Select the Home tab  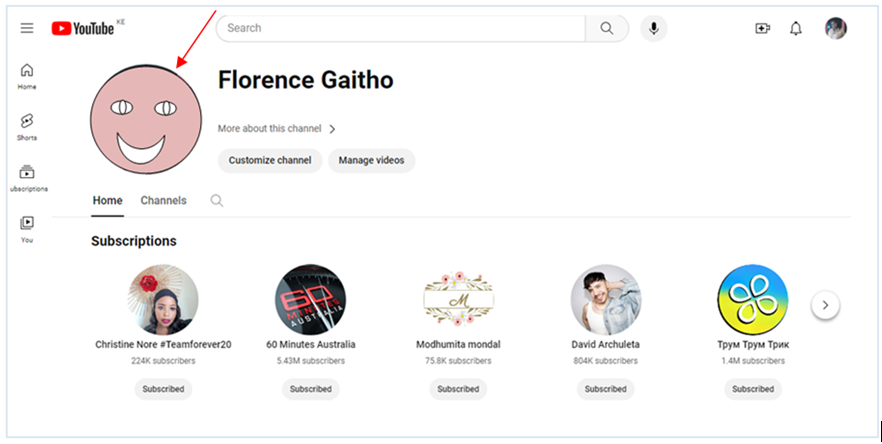[x=107, y=201]
